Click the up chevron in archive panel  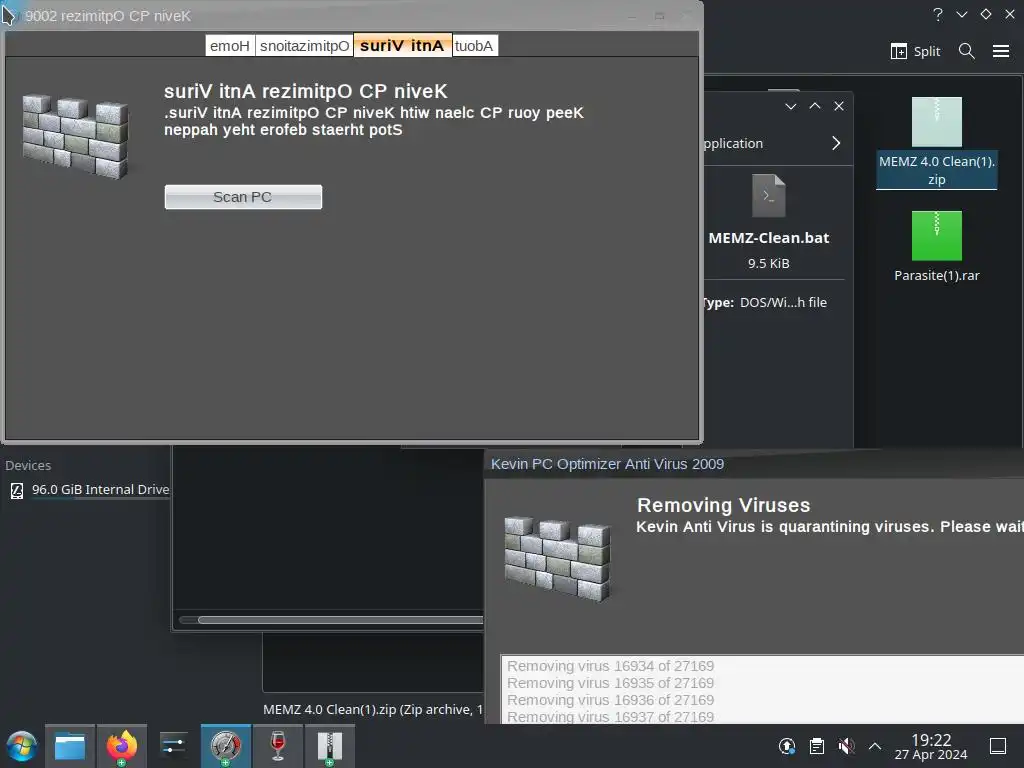point(815,106)
